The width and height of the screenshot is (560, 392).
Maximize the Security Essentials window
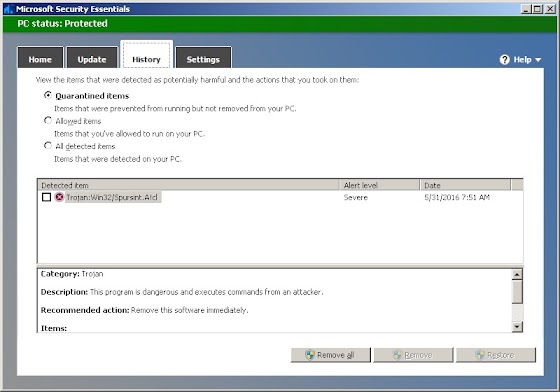click(538, 9)
